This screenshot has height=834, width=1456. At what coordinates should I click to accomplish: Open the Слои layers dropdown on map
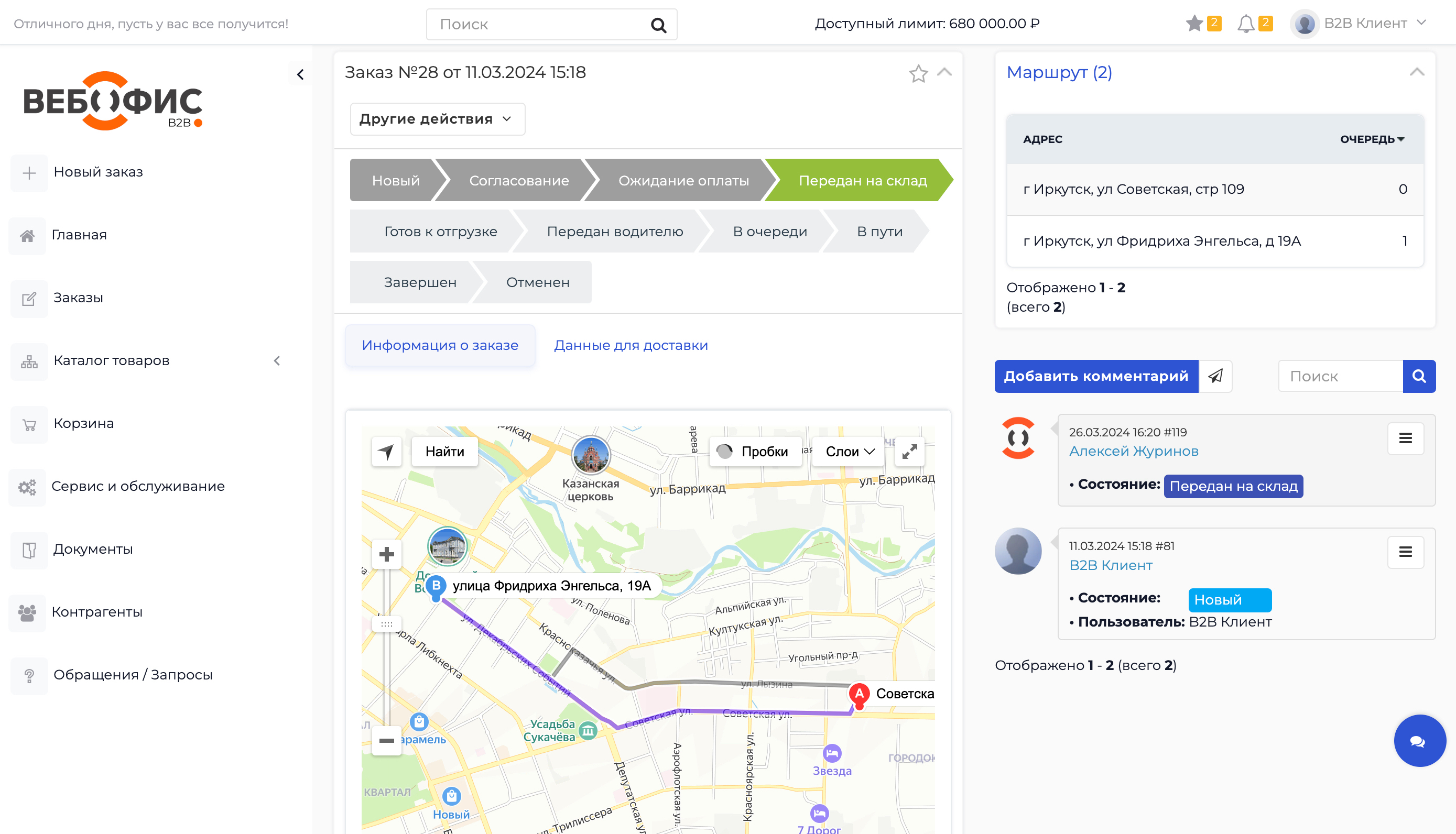click(850, 452)
